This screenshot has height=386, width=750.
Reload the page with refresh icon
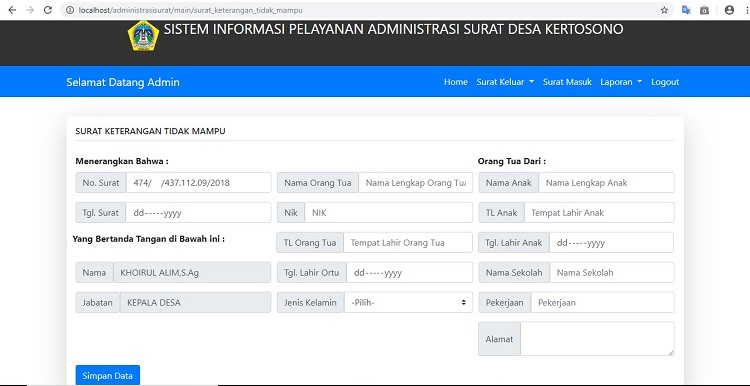(x=48, y=10)
